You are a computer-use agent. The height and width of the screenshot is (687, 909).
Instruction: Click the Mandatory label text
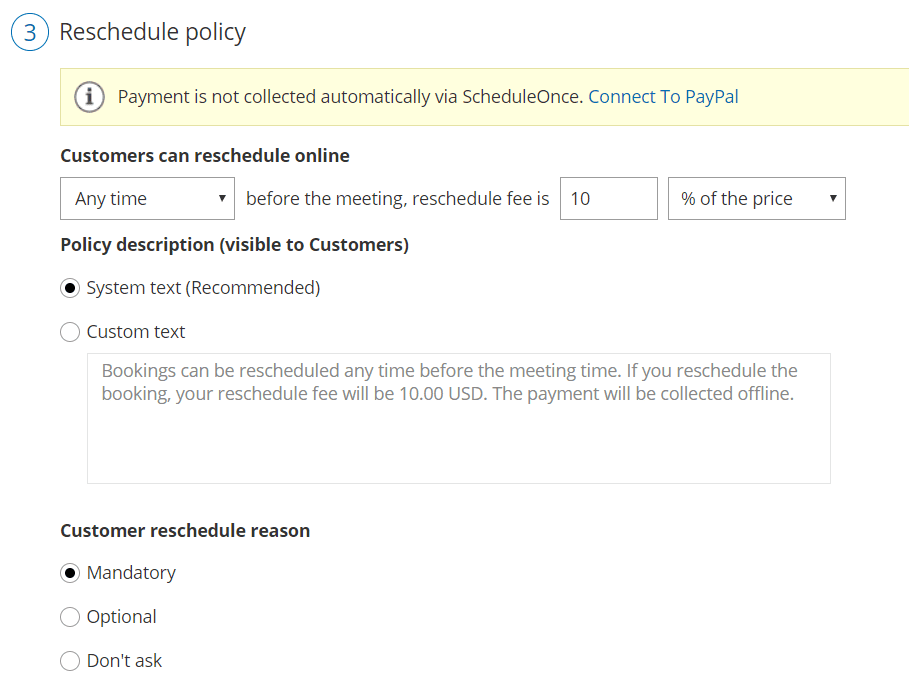pyautogui.click(x=131, y=573)
